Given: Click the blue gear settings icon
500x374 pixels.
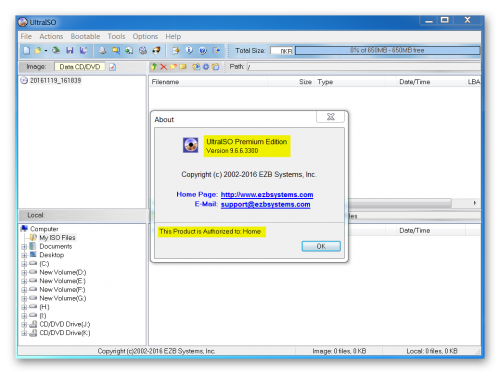Looking at the screenshot, I should click(206, 67).
